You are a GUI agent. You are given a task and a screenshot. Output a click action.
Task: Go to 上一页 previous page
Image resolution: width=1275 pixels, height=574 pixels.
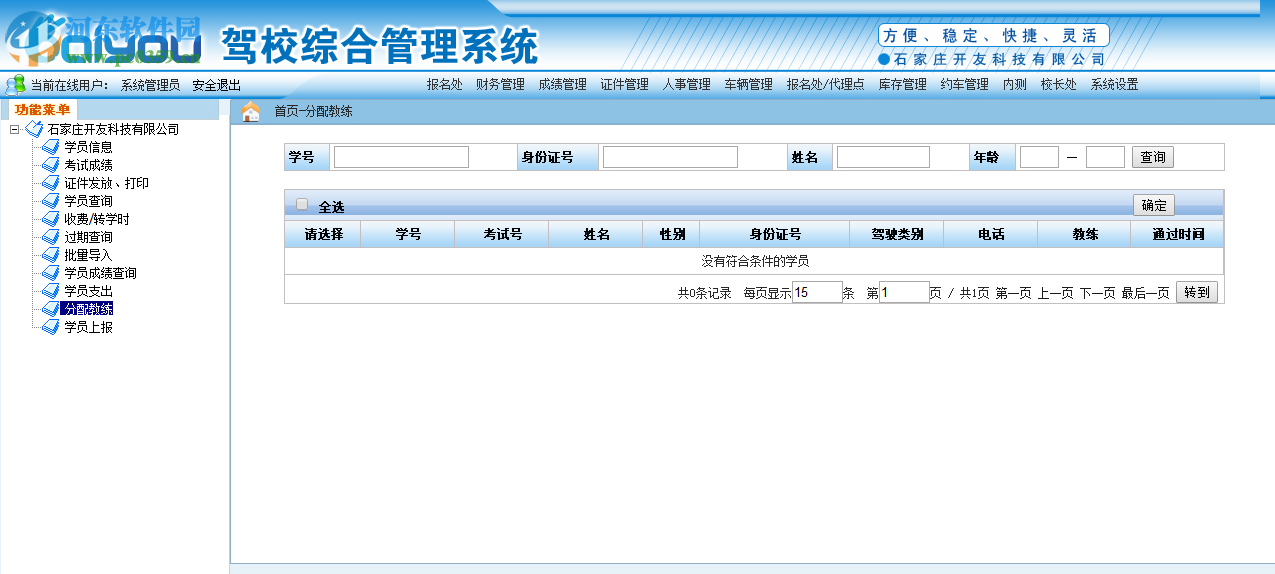tap(1055, 293)
